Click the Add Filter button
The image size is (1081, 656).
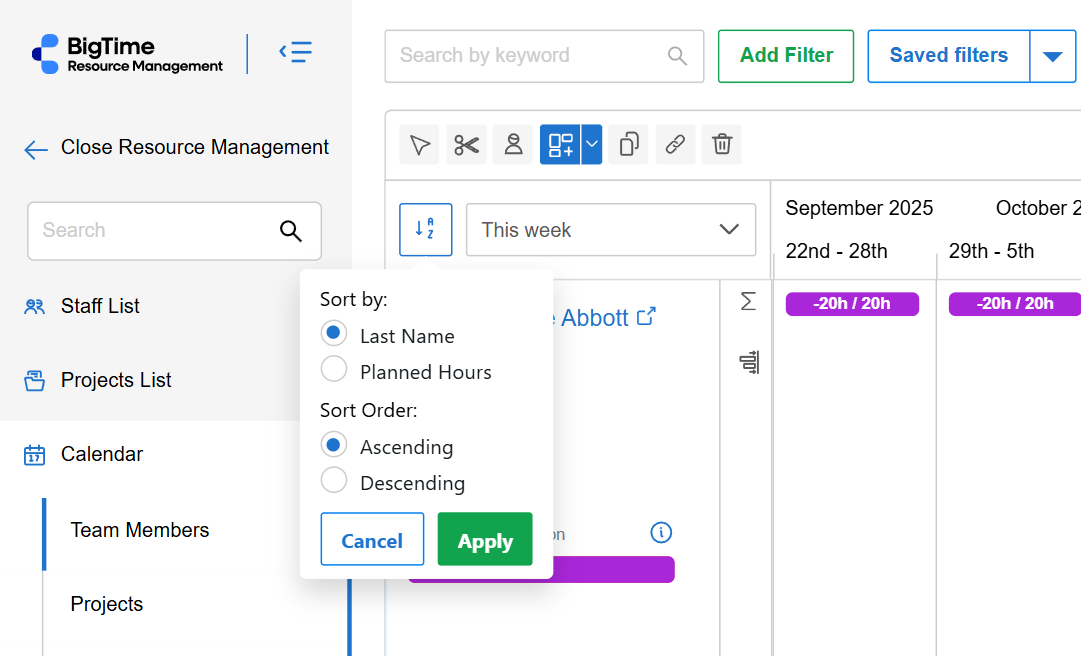(x=786, y=56)
